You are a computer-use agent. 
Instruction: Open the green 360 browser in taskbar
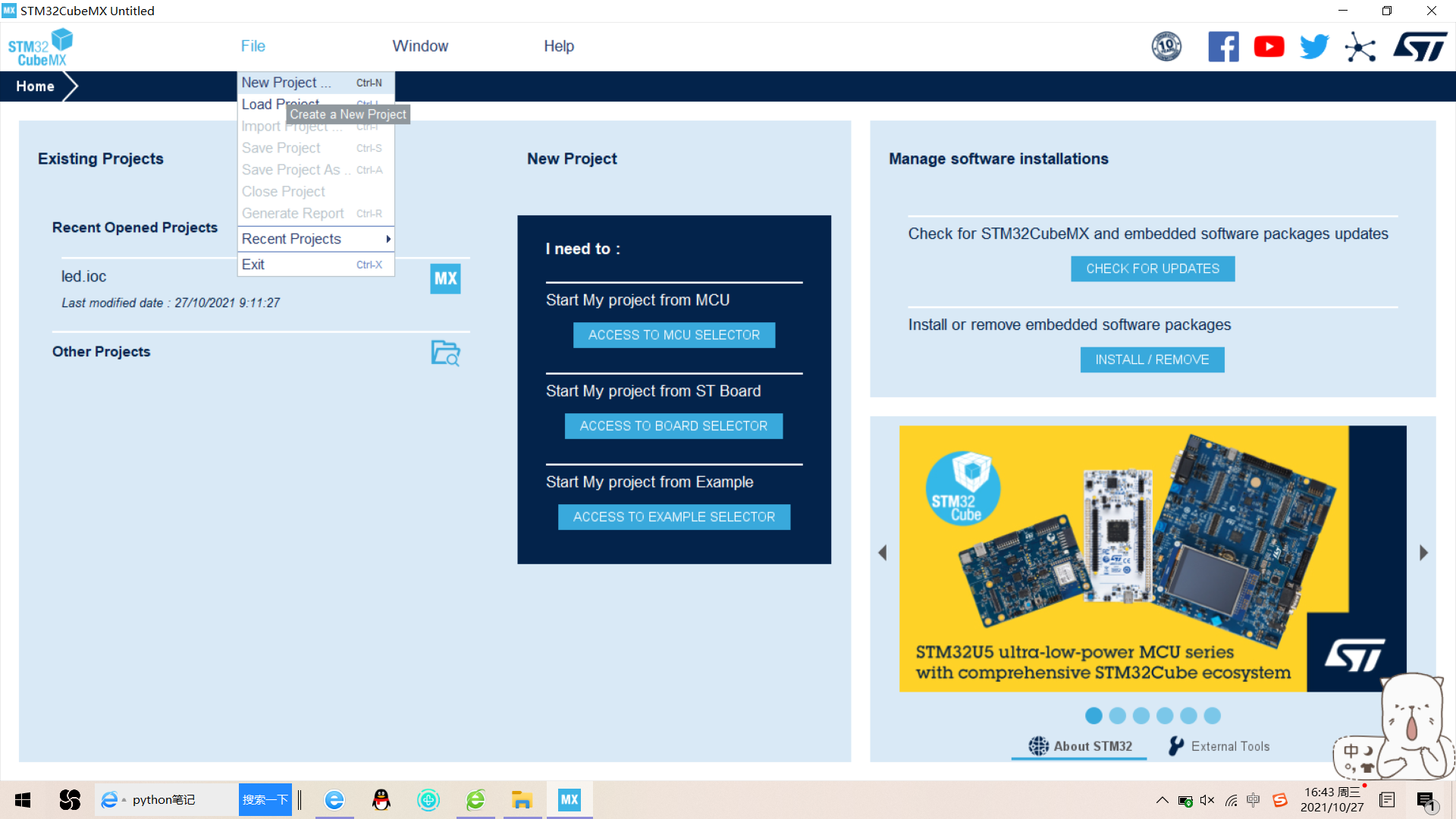tap(475, 800)
